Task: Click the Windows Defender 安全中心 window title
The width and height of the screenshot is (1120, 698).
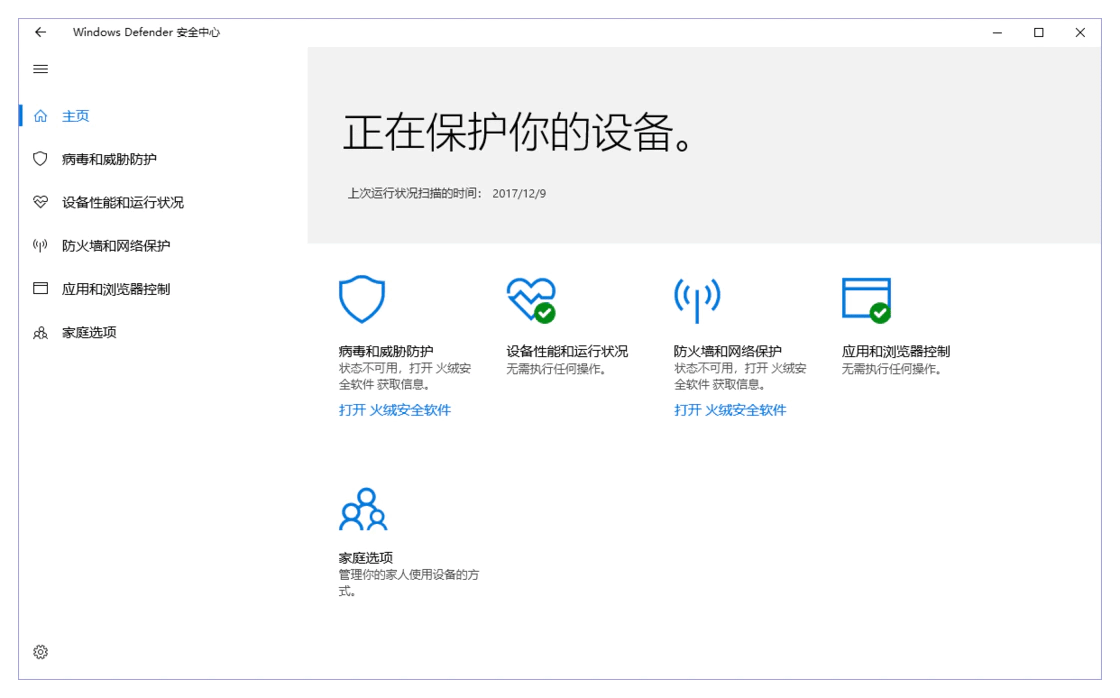Action: click(x=146, y=32)
